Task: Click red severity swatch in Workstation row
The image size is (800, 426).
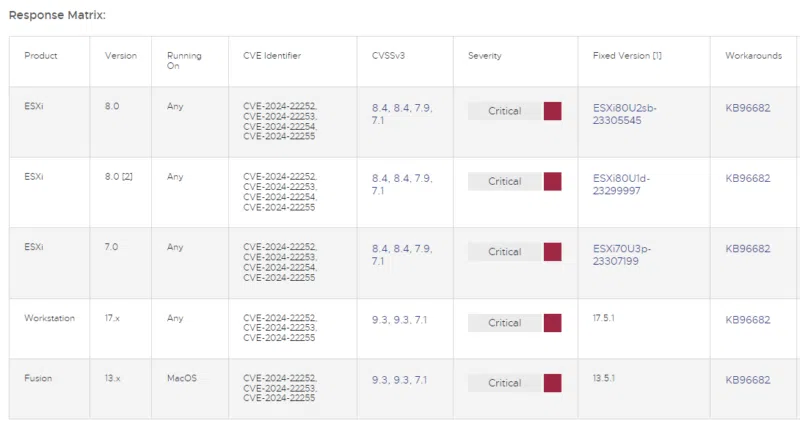Action: tap(553, 322)
